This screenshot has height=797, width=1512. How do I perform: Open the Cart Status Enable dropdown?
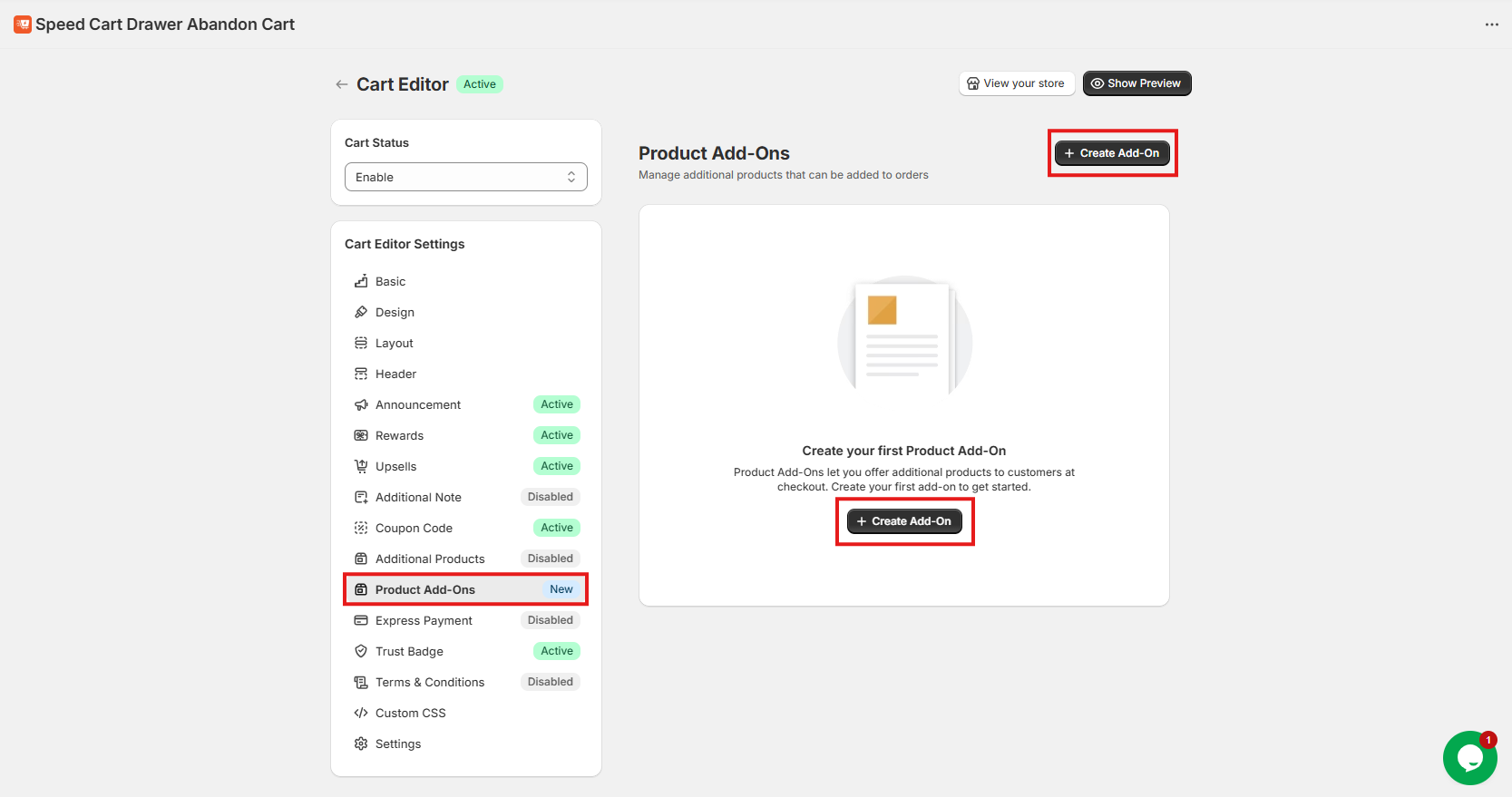(465, 177)
